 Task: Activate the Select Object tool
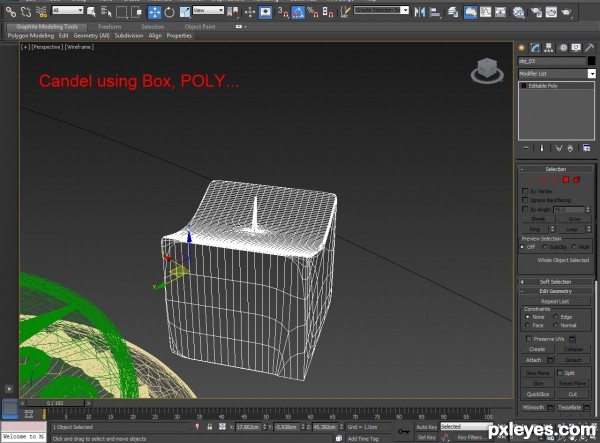pyautogui.click(x=91, y=12)
